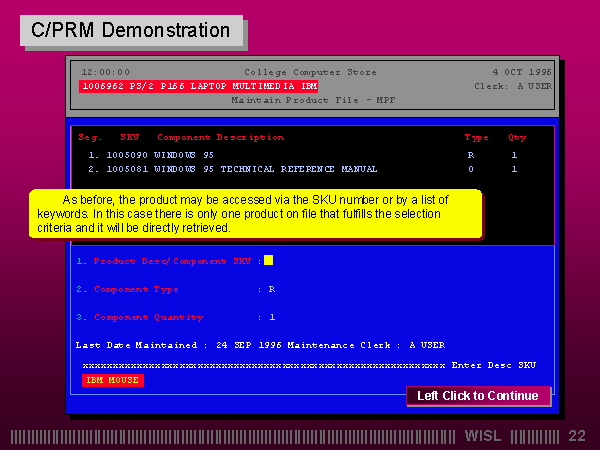This screenshot has width=600, height=450.
Task: Click the yellow explanatory note box
Action: [x=256, y=214]
